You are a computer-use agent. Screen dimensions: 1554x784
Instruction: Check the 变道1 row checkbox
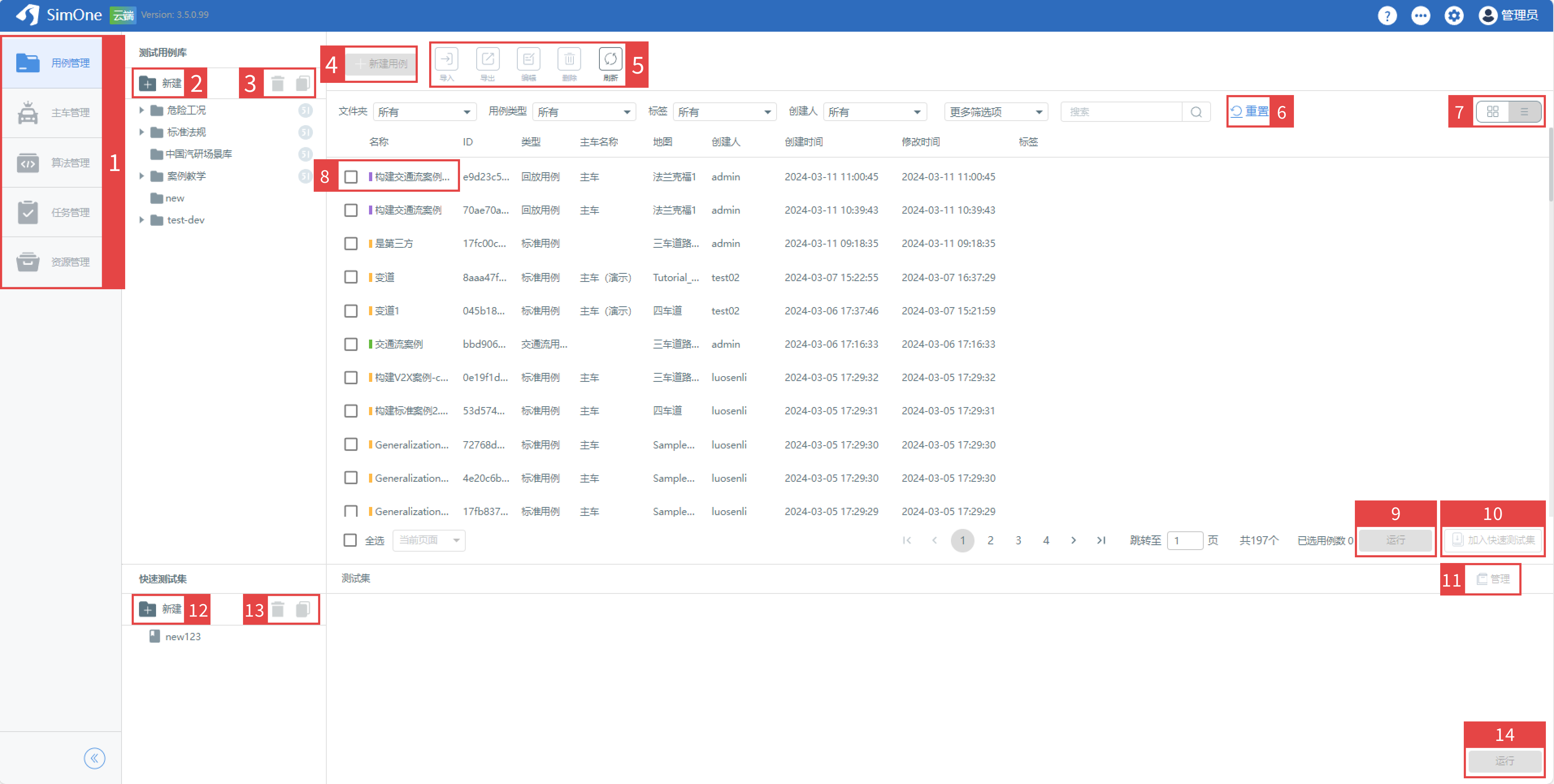click(350, 311)
